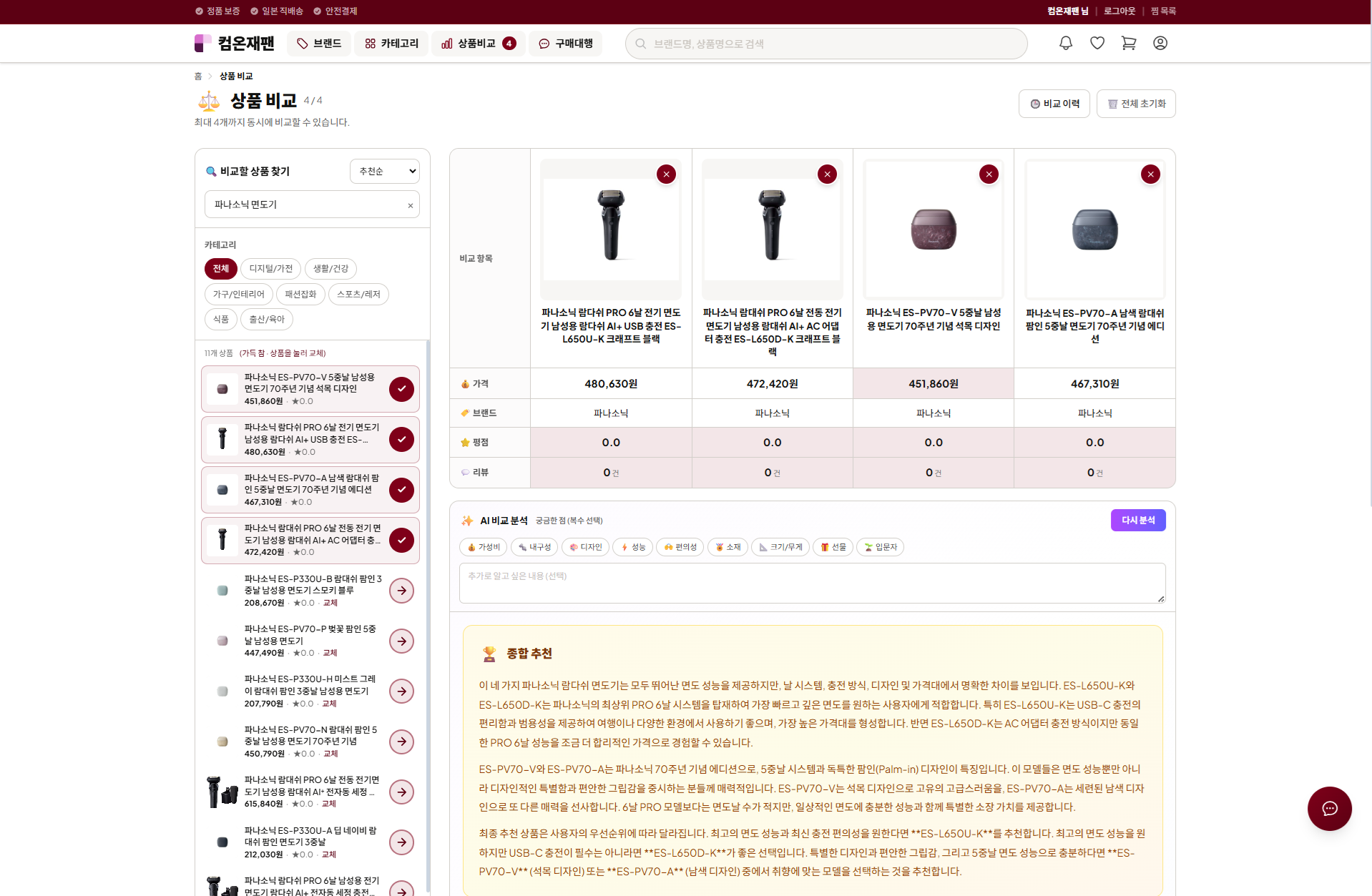Click the top search input field
The width and height of the screenshot is (1372, 896).
pos(826,44)
